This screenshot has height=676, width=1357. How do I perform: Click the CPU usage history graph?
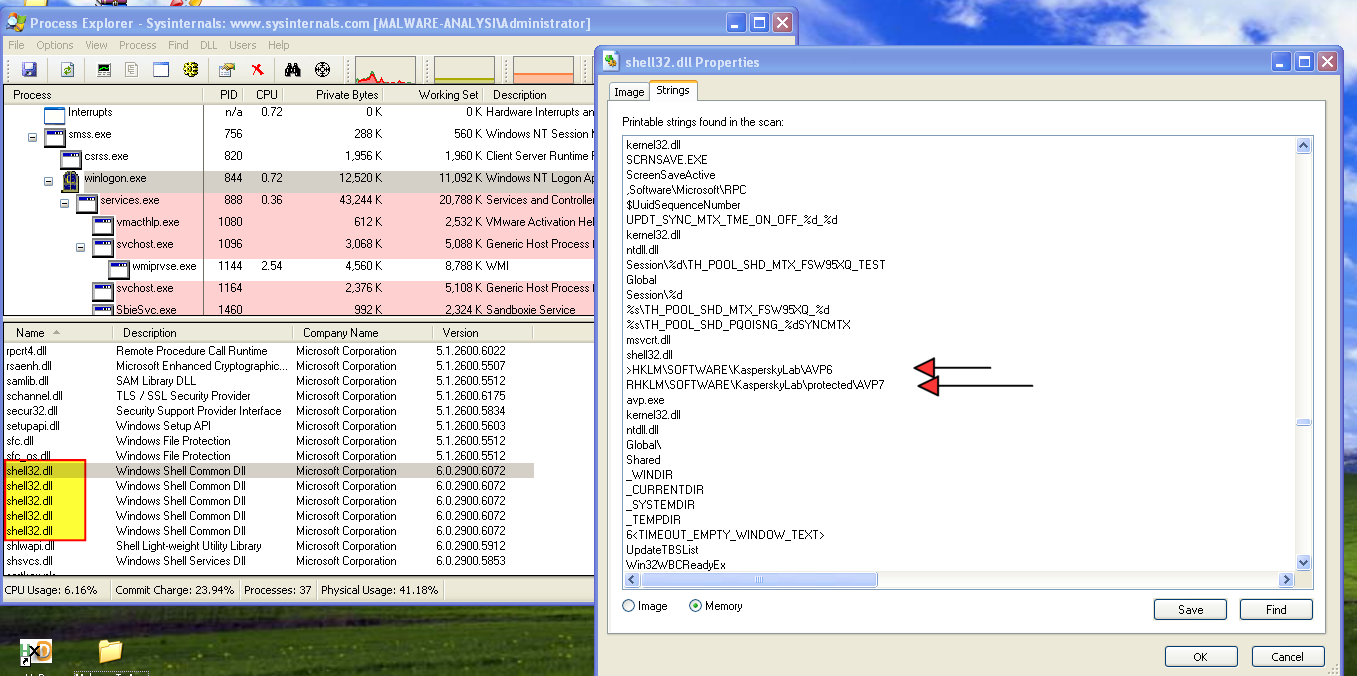click(x=385, y=69)
